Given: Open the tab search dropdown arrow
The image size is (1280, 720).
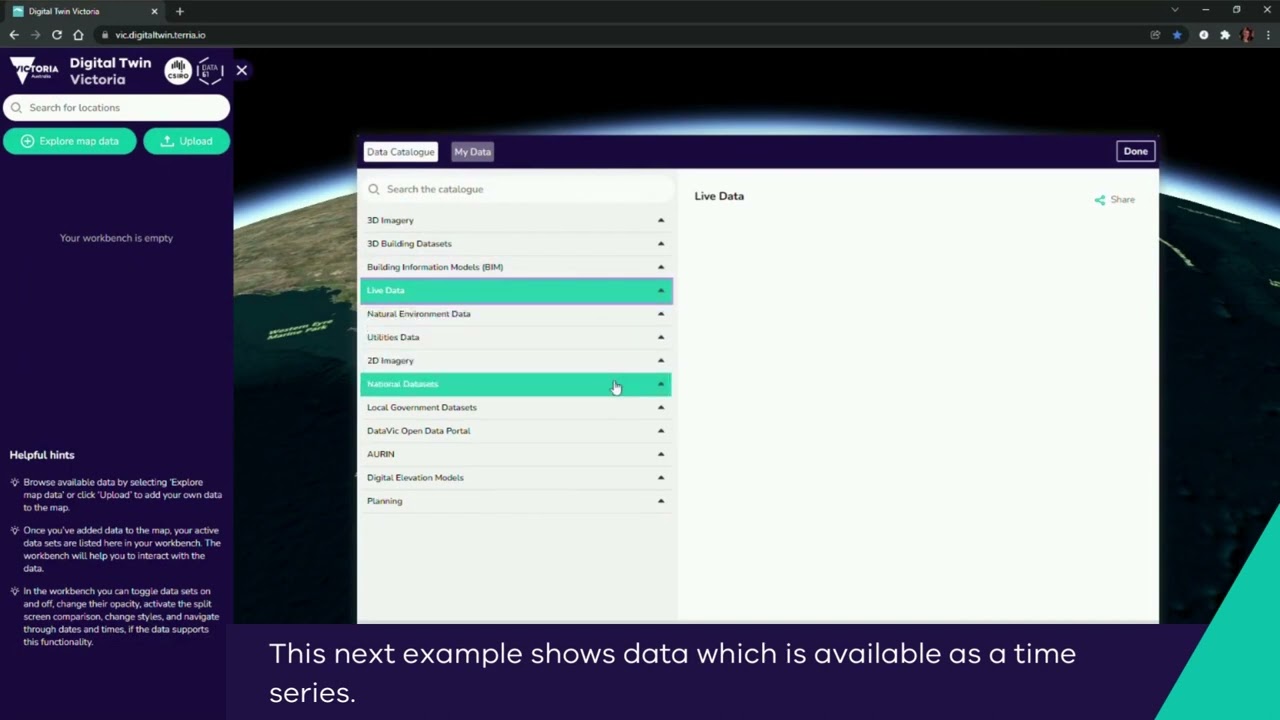Looking at the screenshot, I should (1175, 10).
